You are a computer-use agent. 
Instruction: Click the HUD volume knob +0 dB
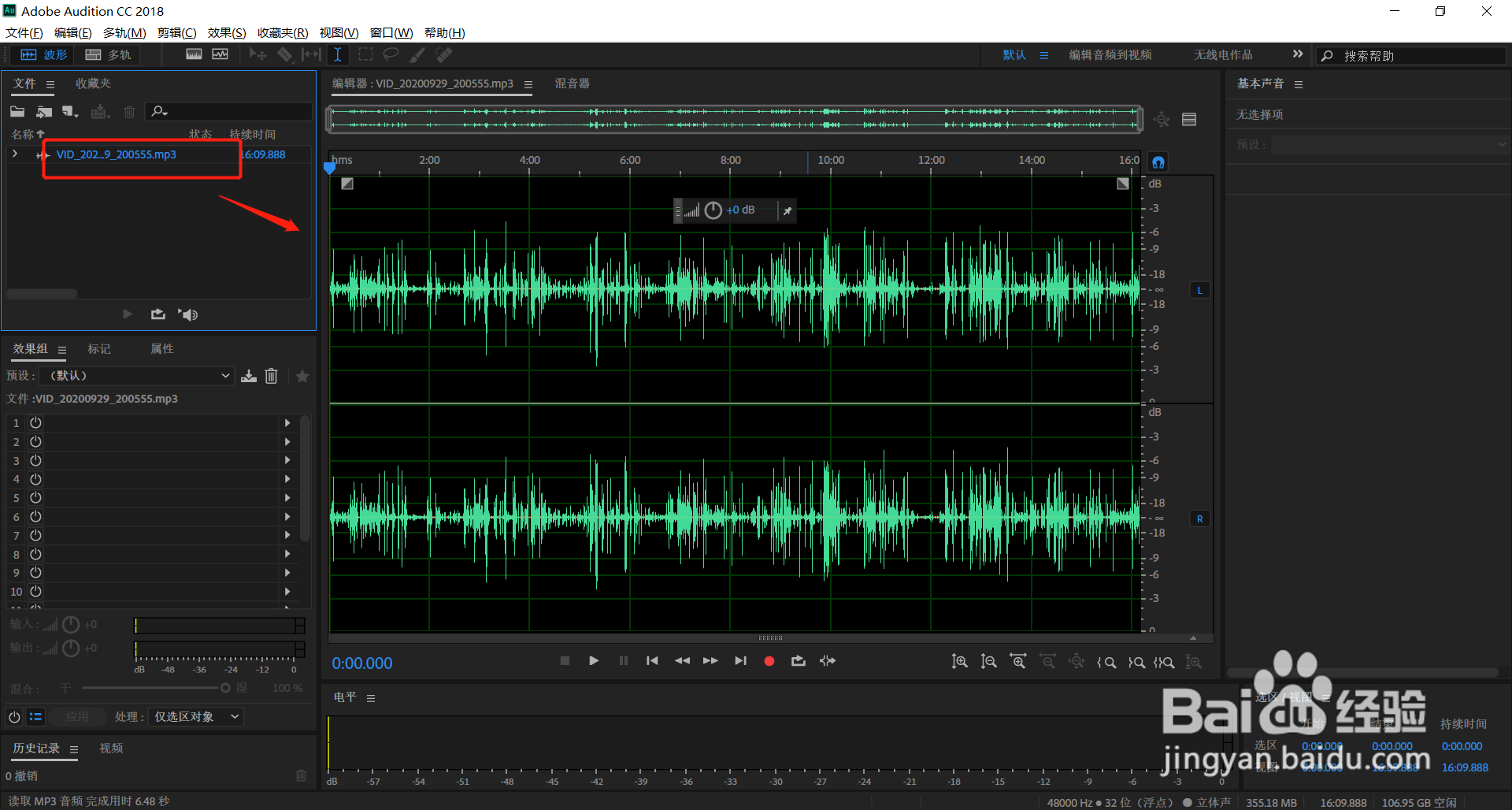coord(713,210)
